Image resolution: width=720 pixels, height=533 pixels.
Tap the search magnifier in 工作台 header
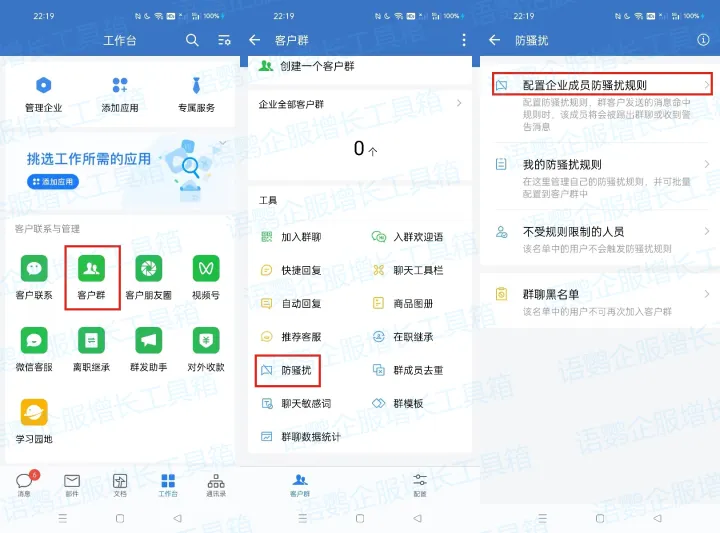coord(193,40)
